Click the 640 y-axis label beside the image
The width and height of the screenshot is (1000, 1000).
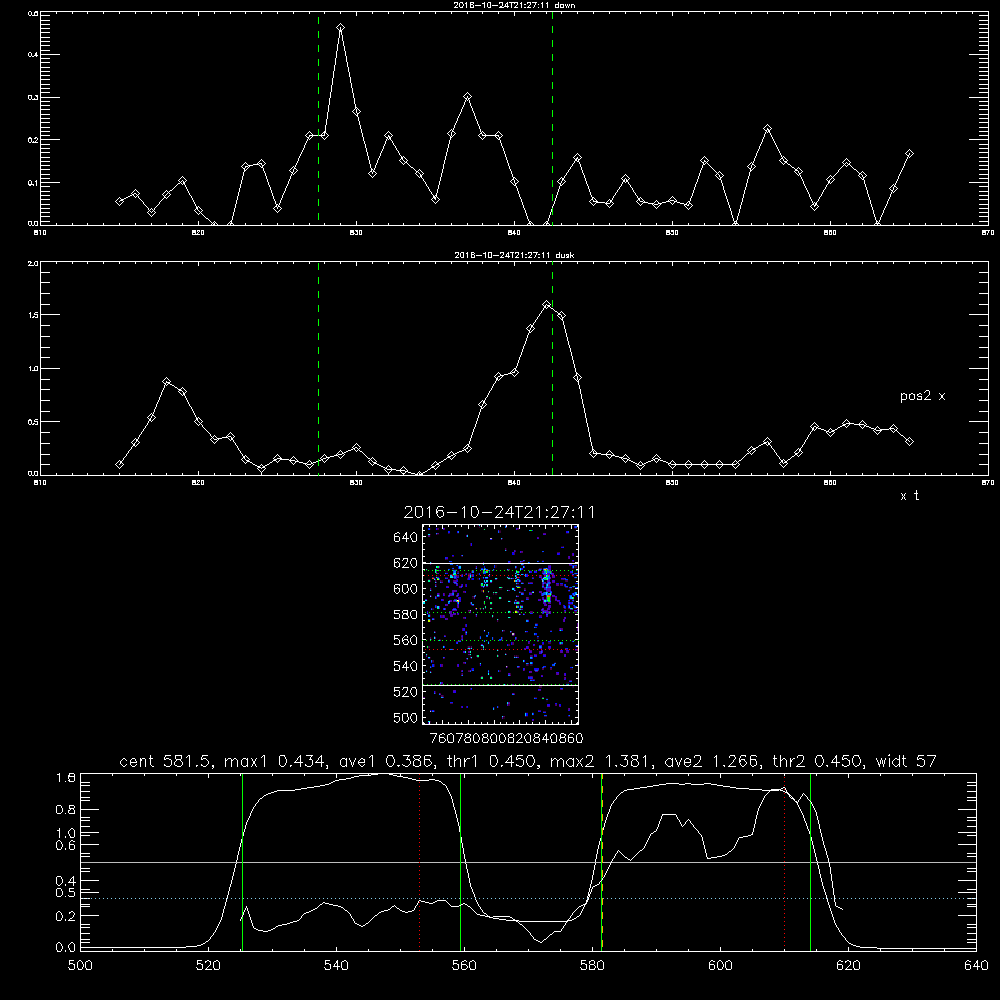click(406, 538)
